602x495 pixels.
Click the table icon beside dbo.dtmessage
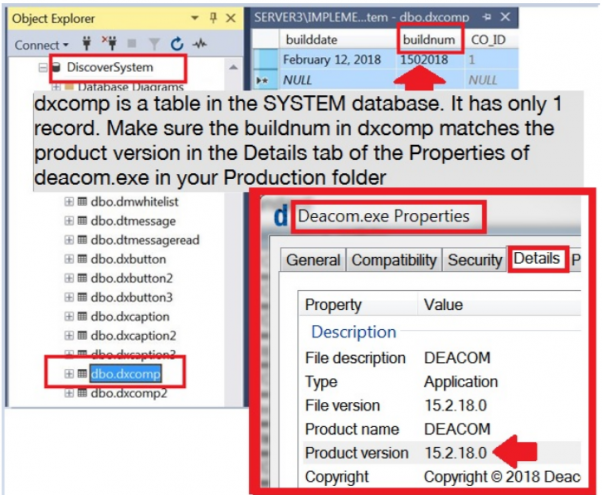[x=82, y=220]
